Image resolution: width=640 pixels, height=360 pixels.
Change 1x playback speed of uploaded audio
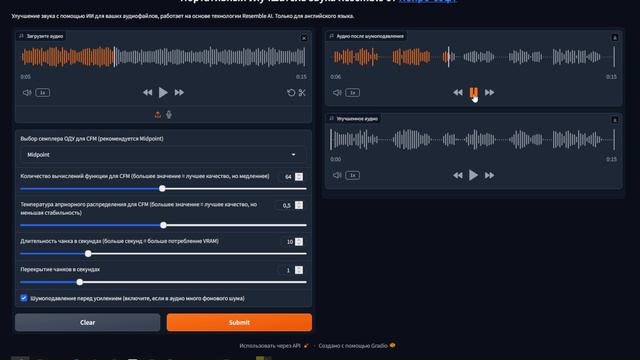[42, 93]
